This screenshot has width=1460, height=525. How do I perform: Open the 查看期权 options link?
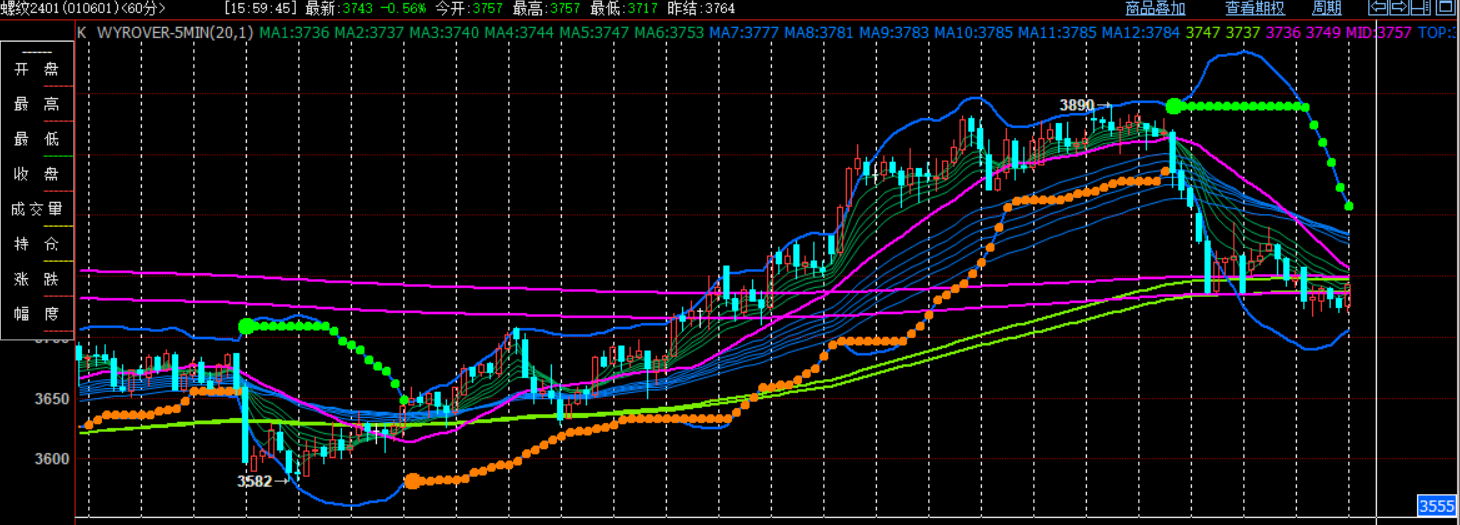1255,9
